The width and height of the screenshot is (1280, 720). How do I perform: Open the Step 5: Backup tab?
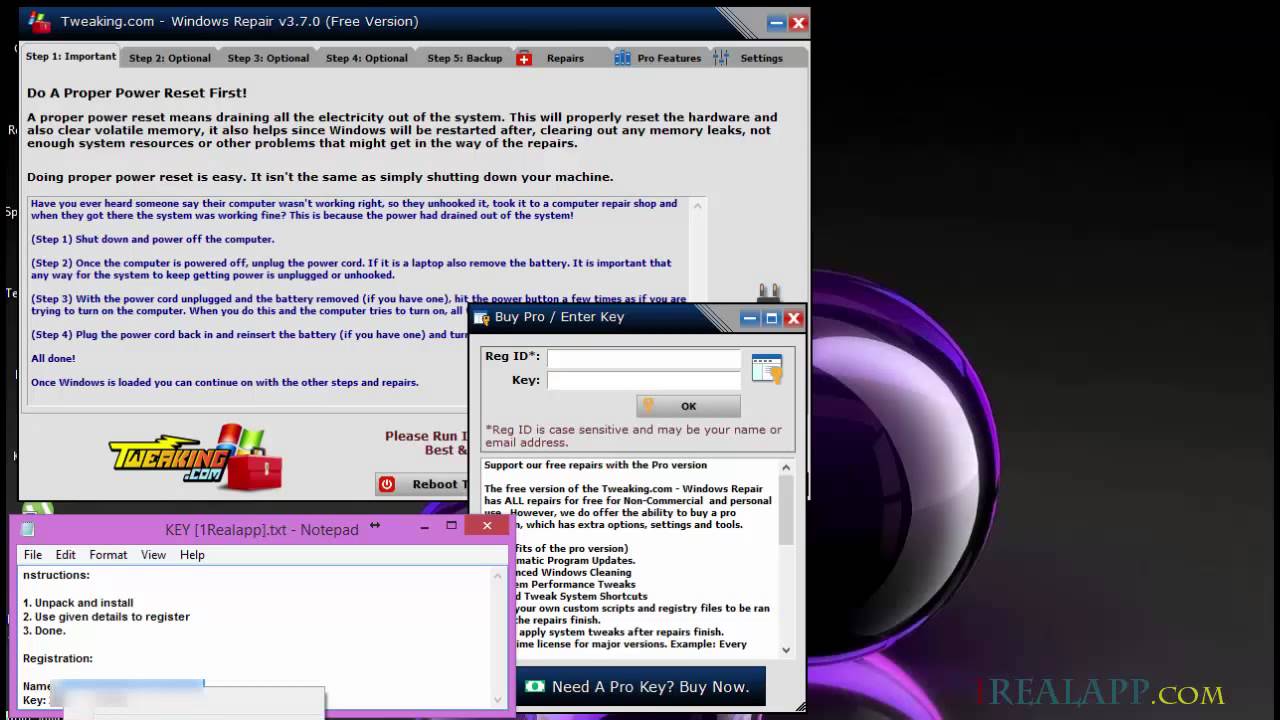[464, 58]
